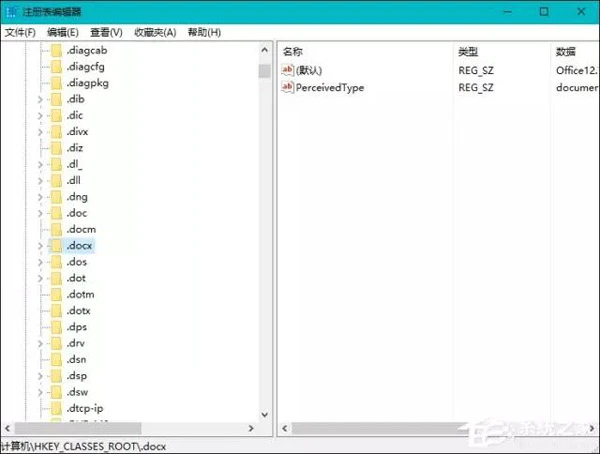Click the tree pane horizontal scrollbar thumb
Image resolution: width=600 pixels, height=454 pixels.
78,428
